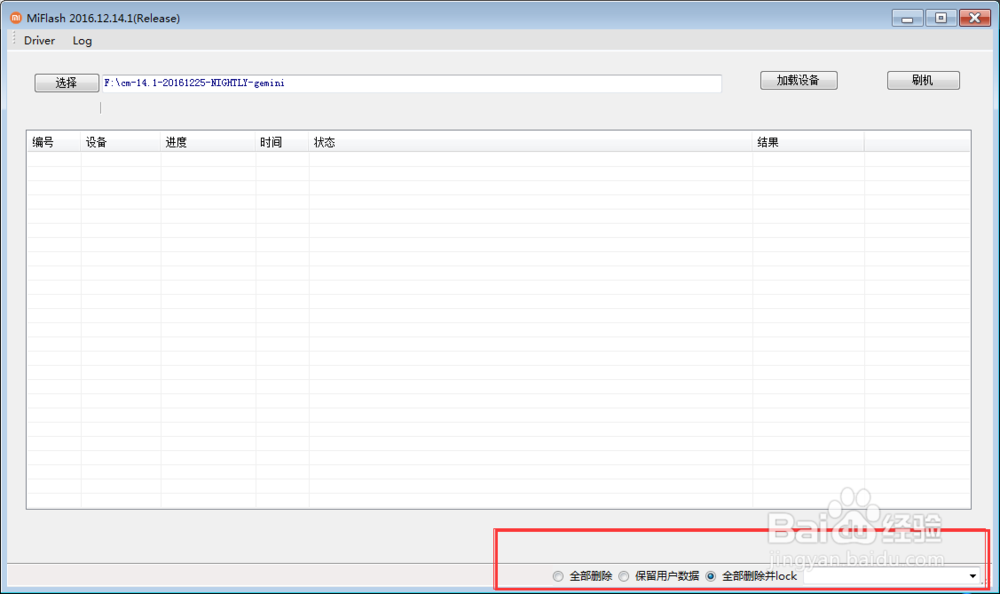Click the 时间 column header
Image resolution: width=1000 pixels, height=594 pixels.
pos(283,142)
